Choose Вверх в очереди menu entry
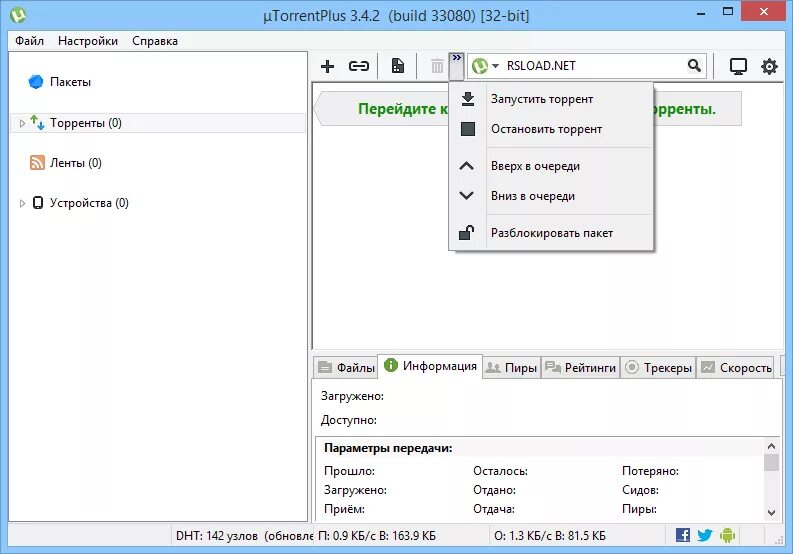The image size is (793, 554). pos(551,166)
